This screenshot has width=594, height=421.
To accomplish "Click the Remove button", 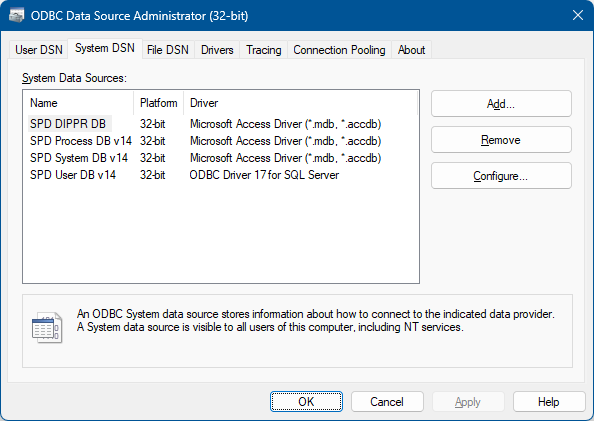I will coord(501,140).
